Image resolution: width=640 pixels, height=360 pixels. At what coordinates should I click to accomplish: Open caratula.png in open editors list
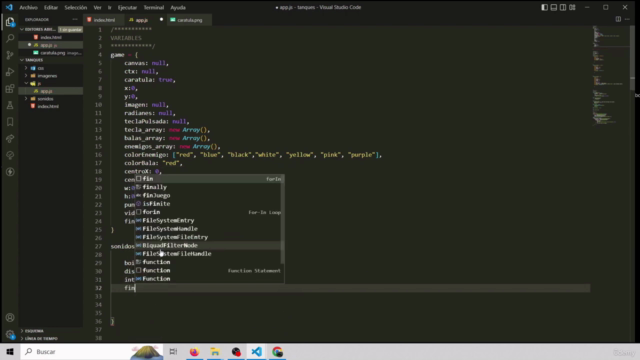(51, 53)
